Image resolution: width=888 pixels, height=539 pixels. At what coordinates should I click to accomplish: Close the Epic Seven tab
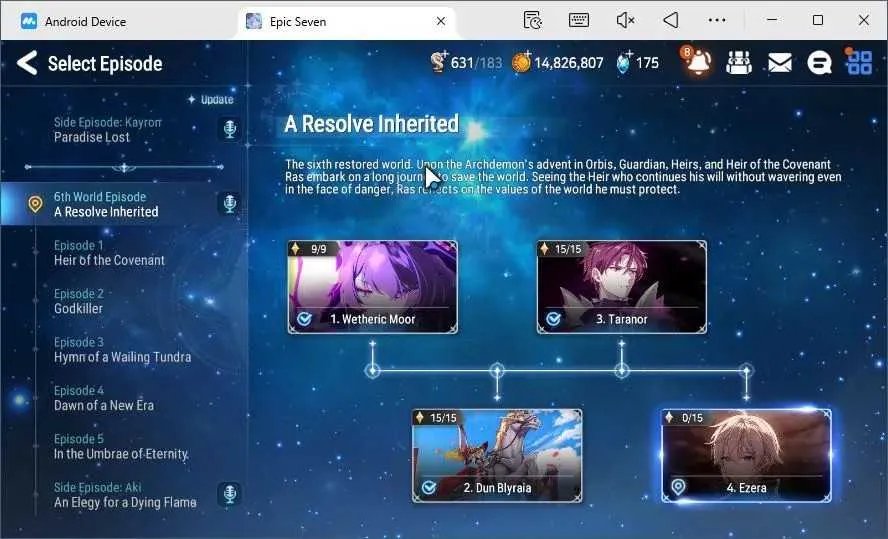coord(441,22)
